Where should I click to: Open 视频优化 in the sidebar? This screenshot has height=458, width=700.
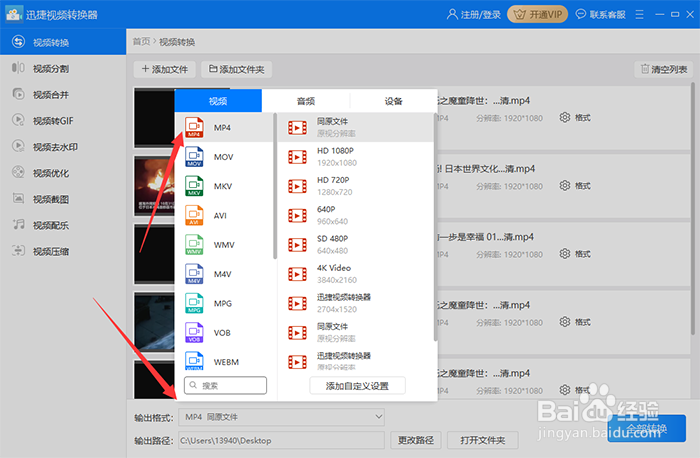point(63,173)
